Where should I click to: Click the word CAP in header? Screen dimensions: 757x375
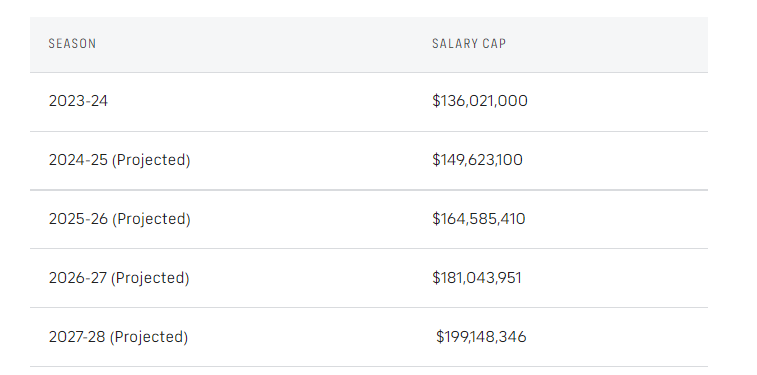point(494,43)
